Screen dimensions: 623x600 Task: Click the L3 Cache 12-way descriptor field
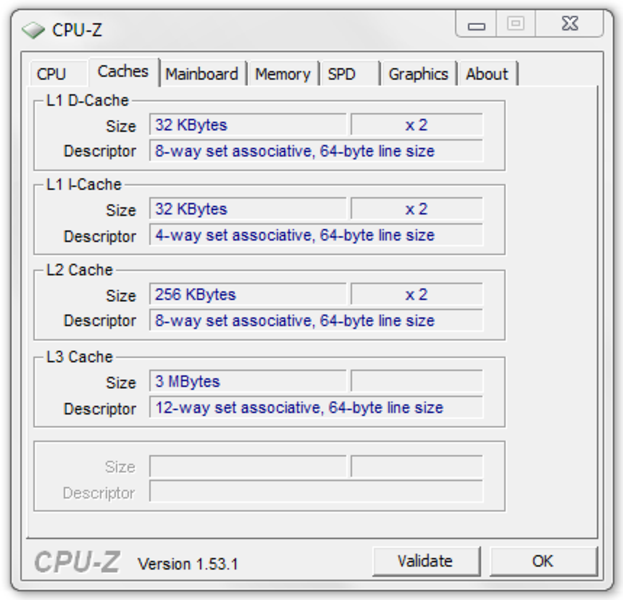pyautogui.click(x=316, y=407)
